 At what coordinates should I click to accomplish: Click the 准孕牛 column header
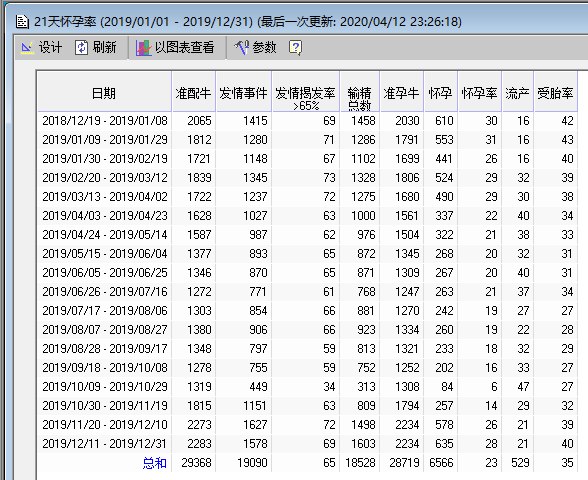[x=401, y=93]
